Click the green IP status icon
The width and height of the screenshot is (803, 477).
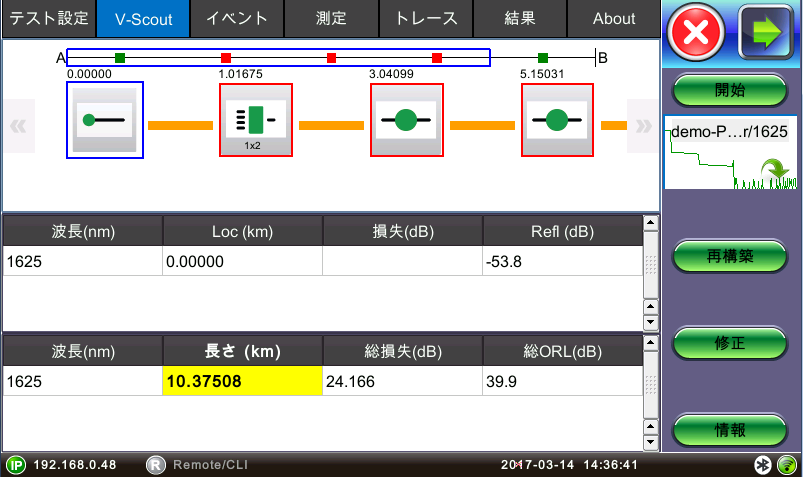click(16, 465)
